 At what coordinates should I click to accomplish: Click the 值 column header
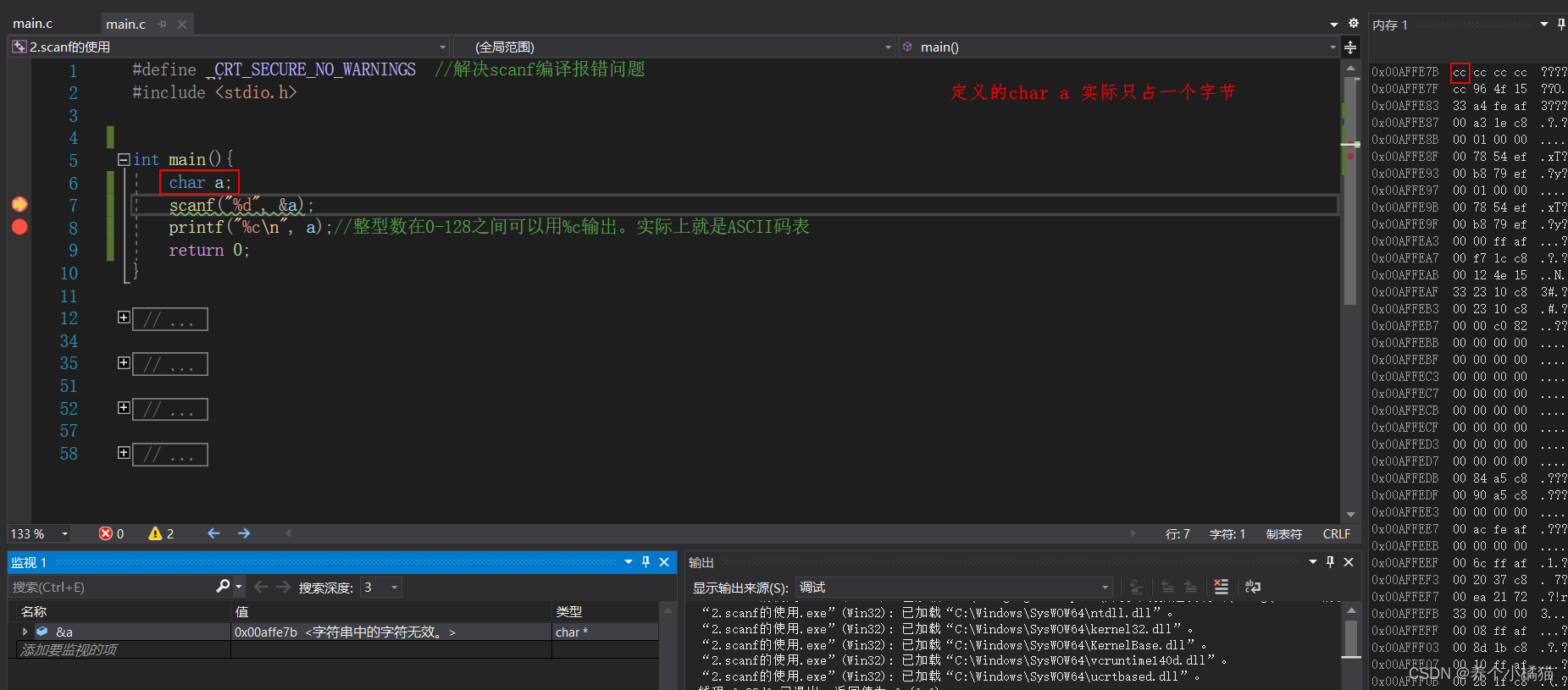[x=391, y=611]
